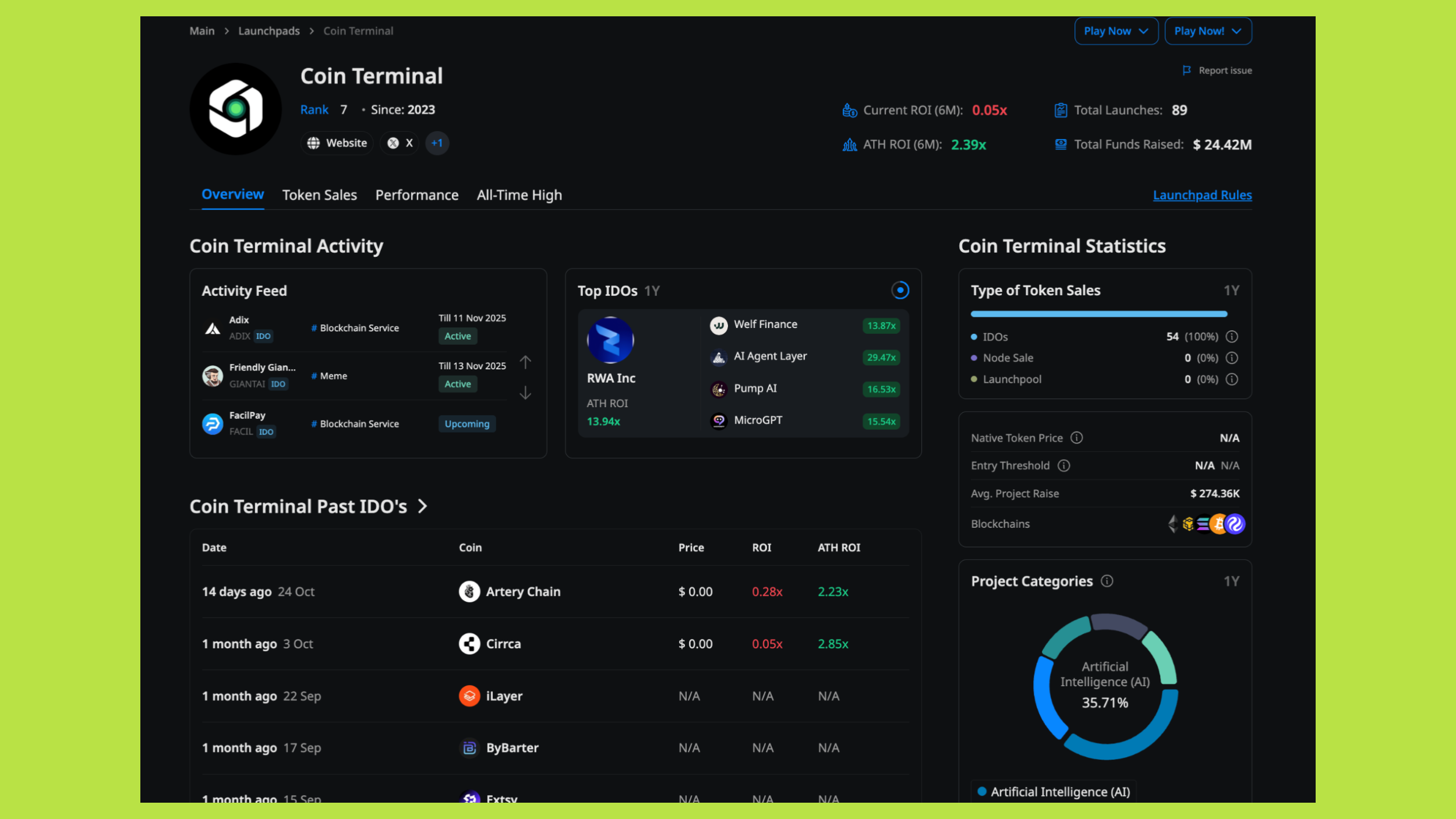Click the Pump AI project icon
This screenshot has width=1456, height=819.
coord(719,389)
